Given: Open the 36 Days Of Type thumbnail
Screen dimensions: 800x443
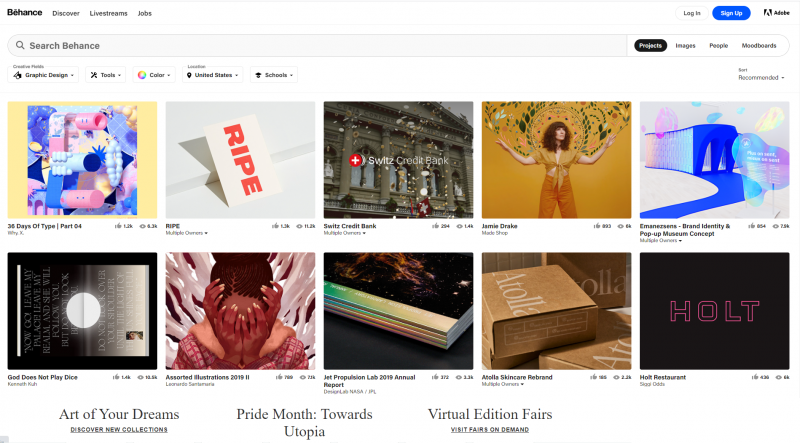Looking at the screenshot, I should coord(82,160).
